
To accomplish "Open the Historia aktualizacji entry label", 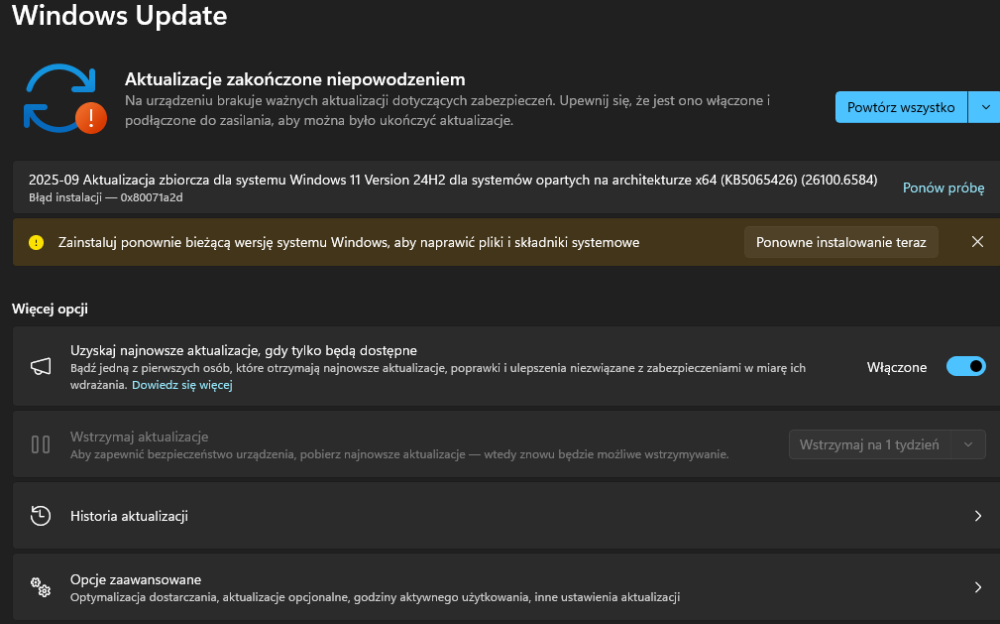I will (129, 516).
